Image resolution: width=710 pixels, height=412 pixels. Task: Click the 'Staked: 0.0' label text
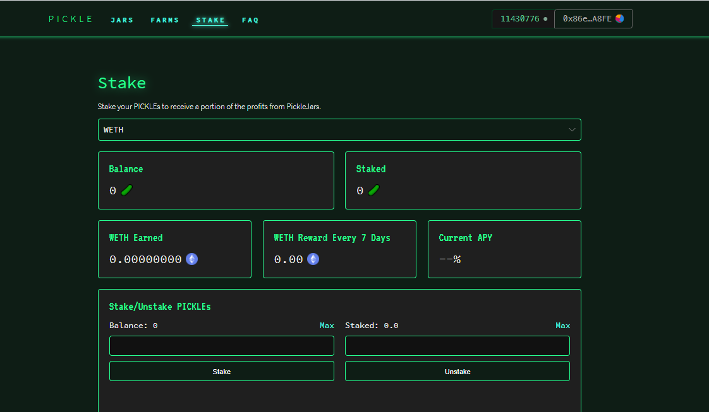click(371, 326)
